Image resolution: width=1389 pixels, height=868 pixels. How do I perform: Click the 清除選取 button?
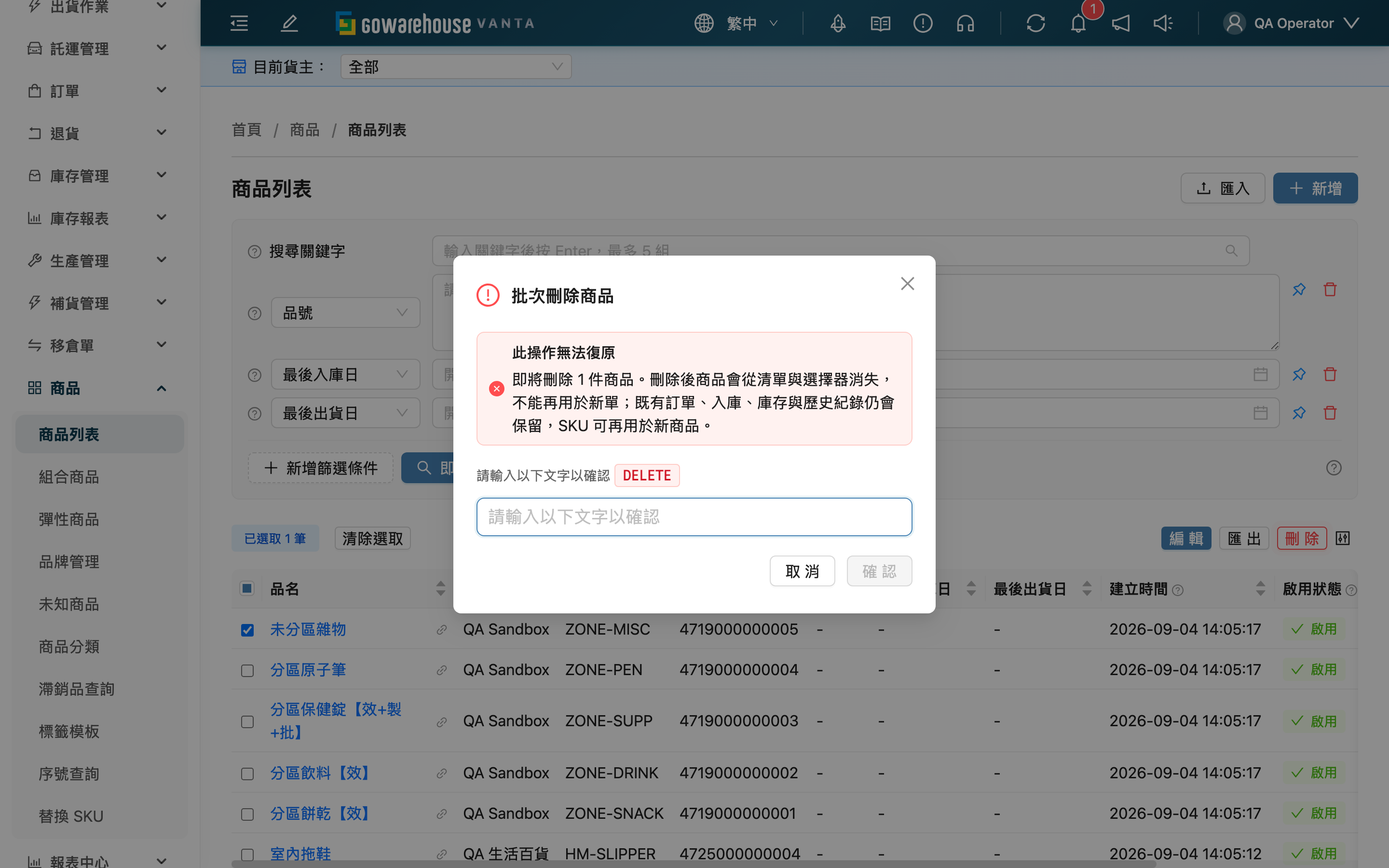click(372, 539)
